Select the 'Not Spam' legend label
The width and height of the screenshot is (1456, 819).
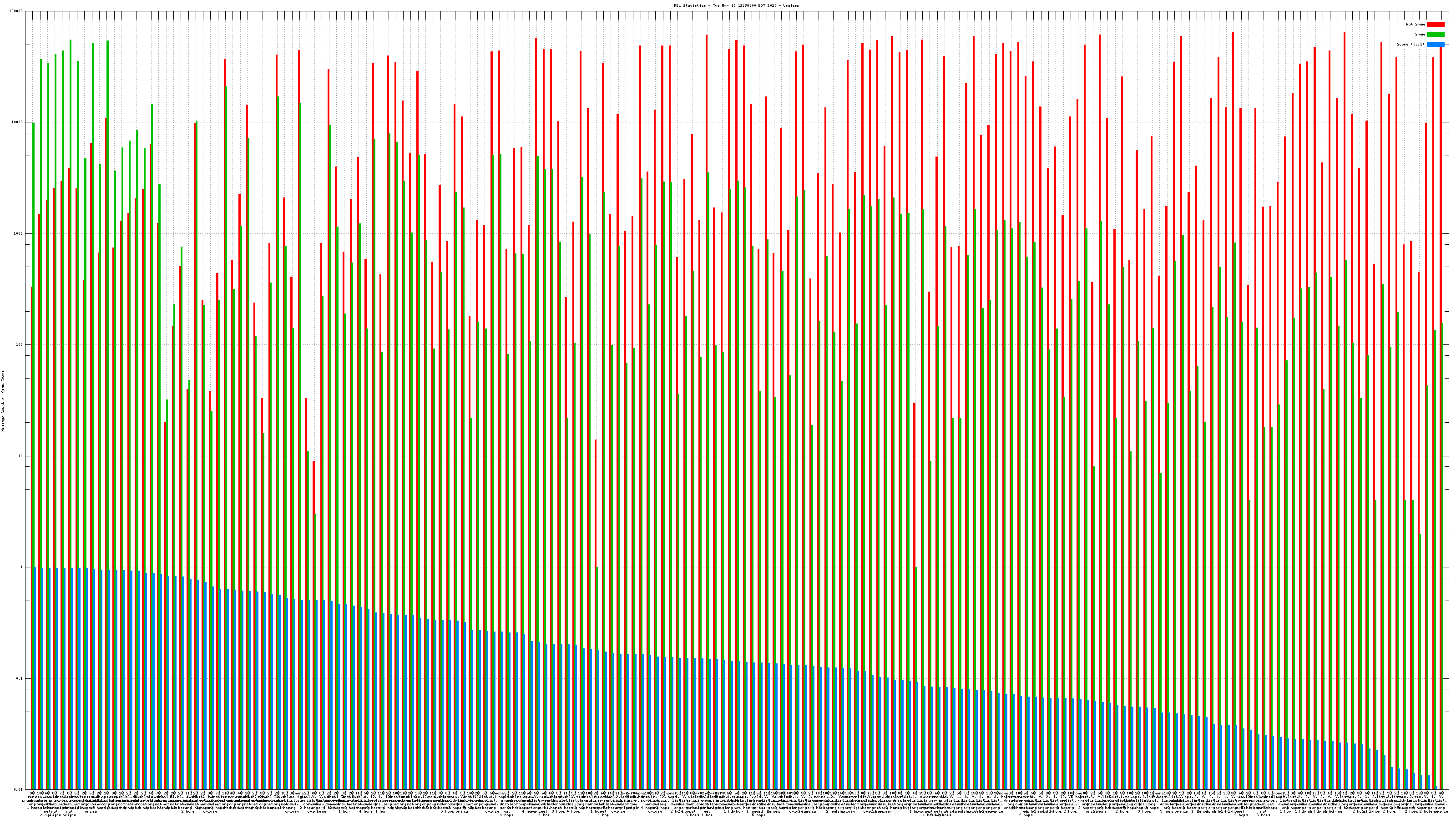[1416, 24]
